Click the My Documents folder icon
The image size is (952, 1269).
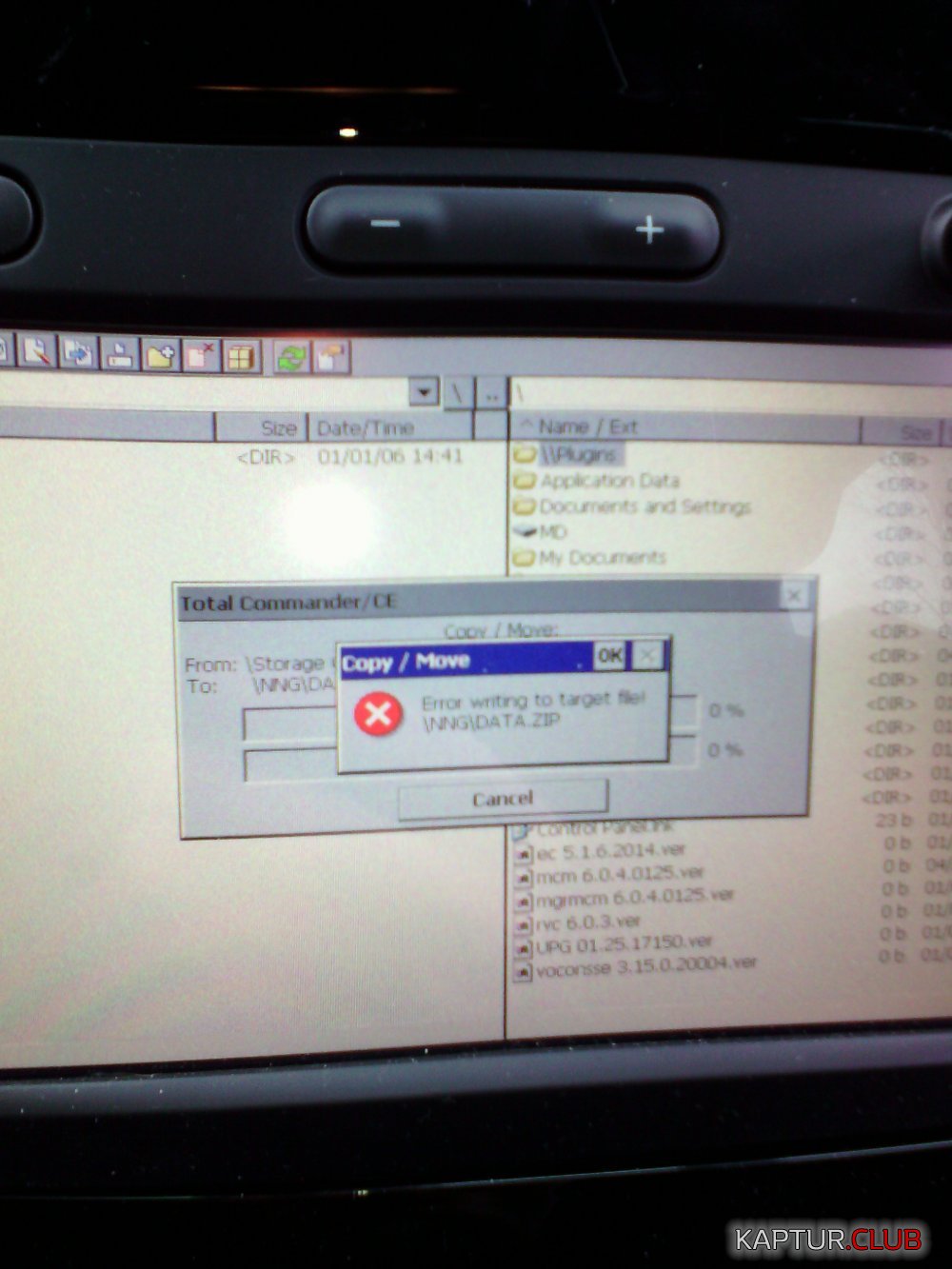tap(525, 558)
